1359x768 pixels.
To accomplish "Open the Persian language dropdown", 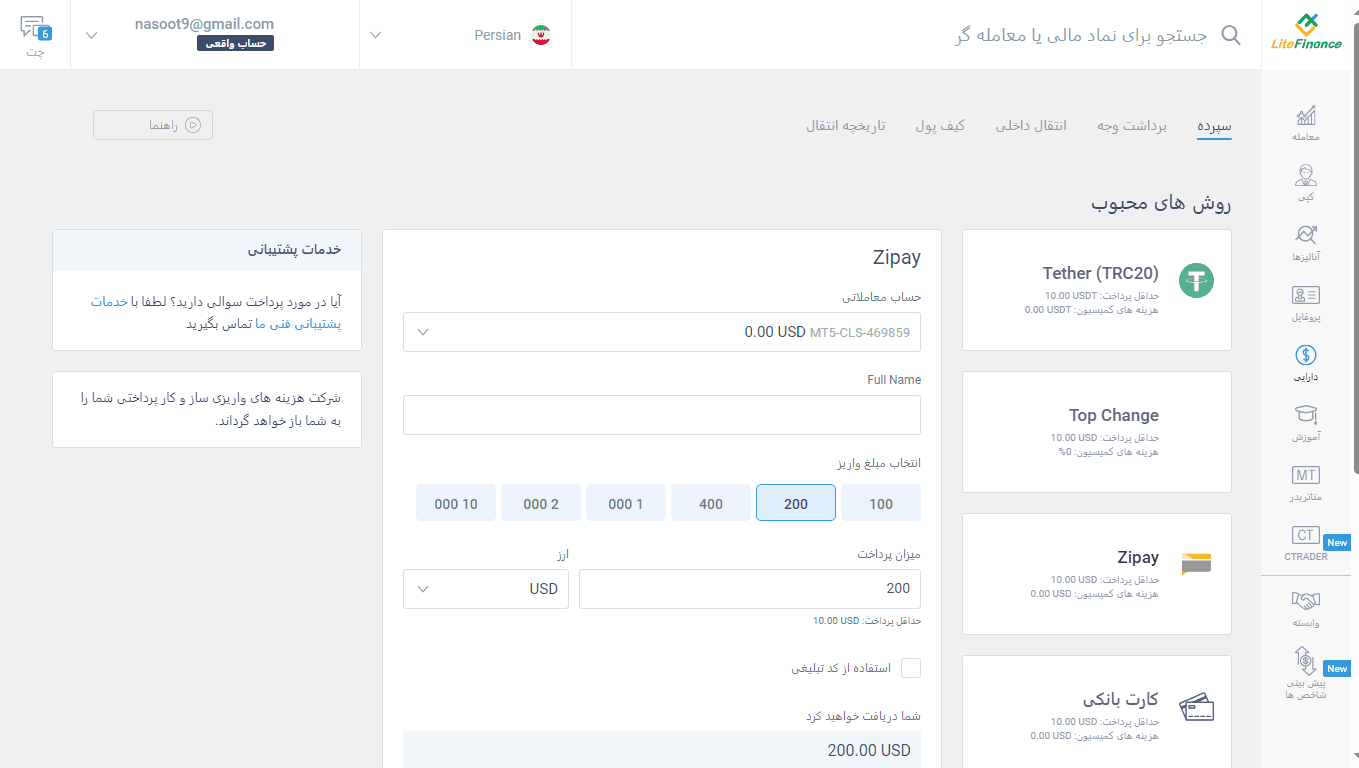I will [x=465, y=35].
